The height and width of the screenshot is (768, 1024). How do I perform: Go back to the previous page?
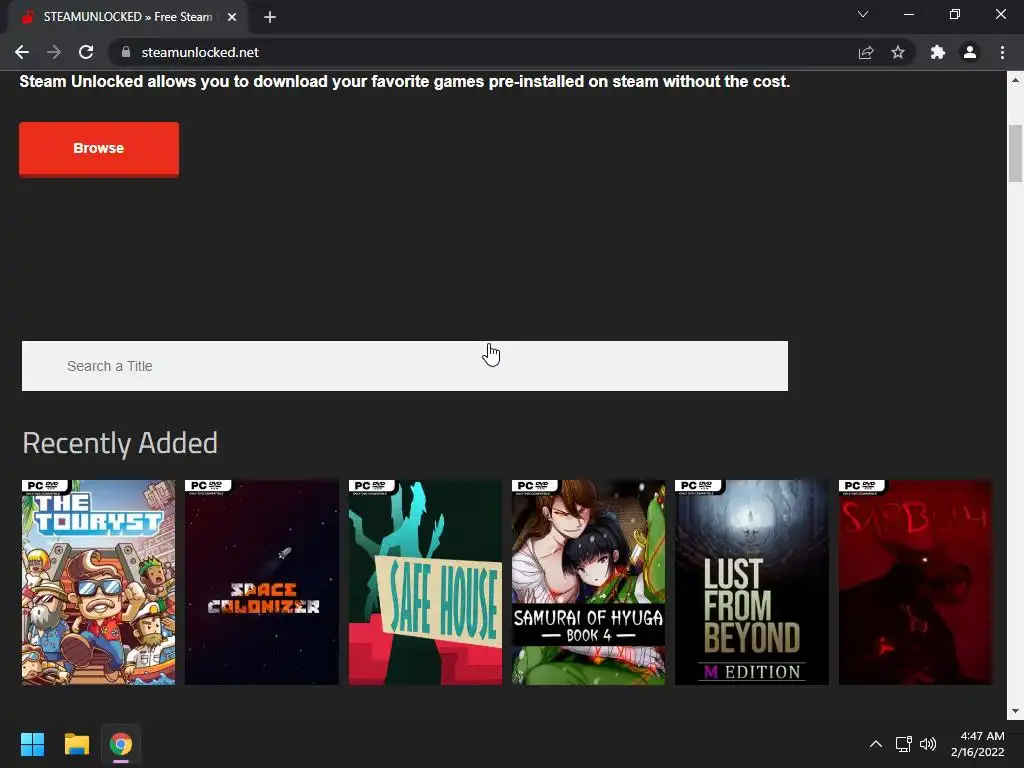pyautogui.click(x=22, y=52)
